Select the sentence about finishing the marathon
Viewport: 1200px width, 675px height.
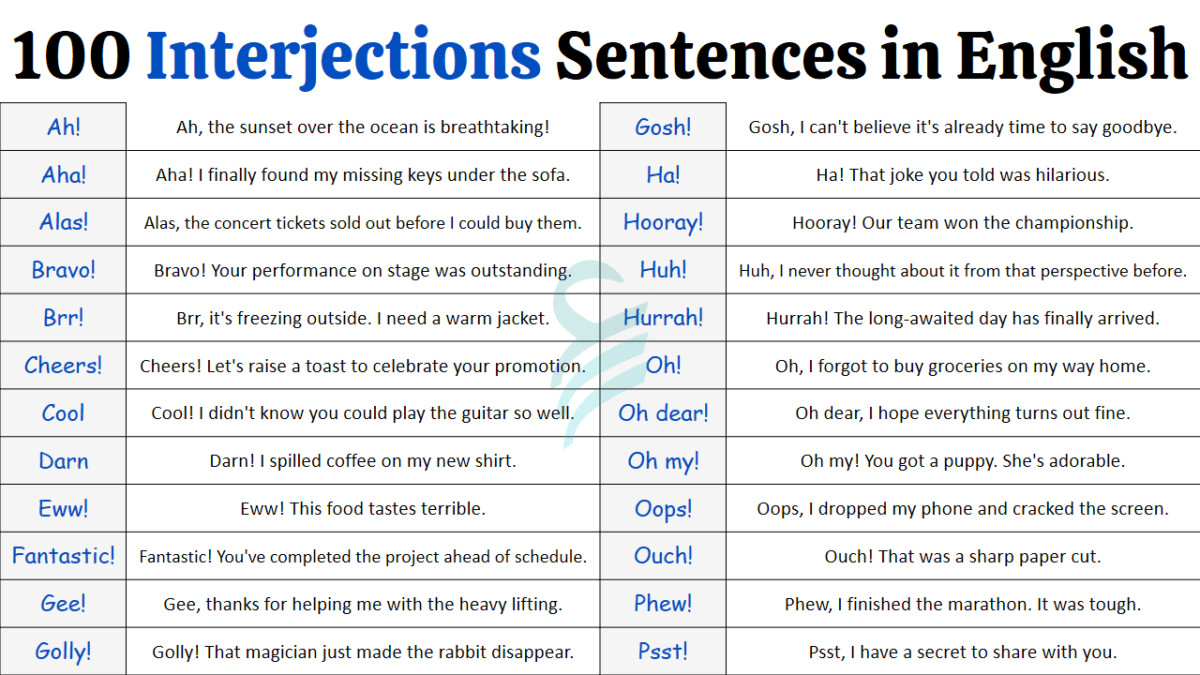tap(962, 604)
